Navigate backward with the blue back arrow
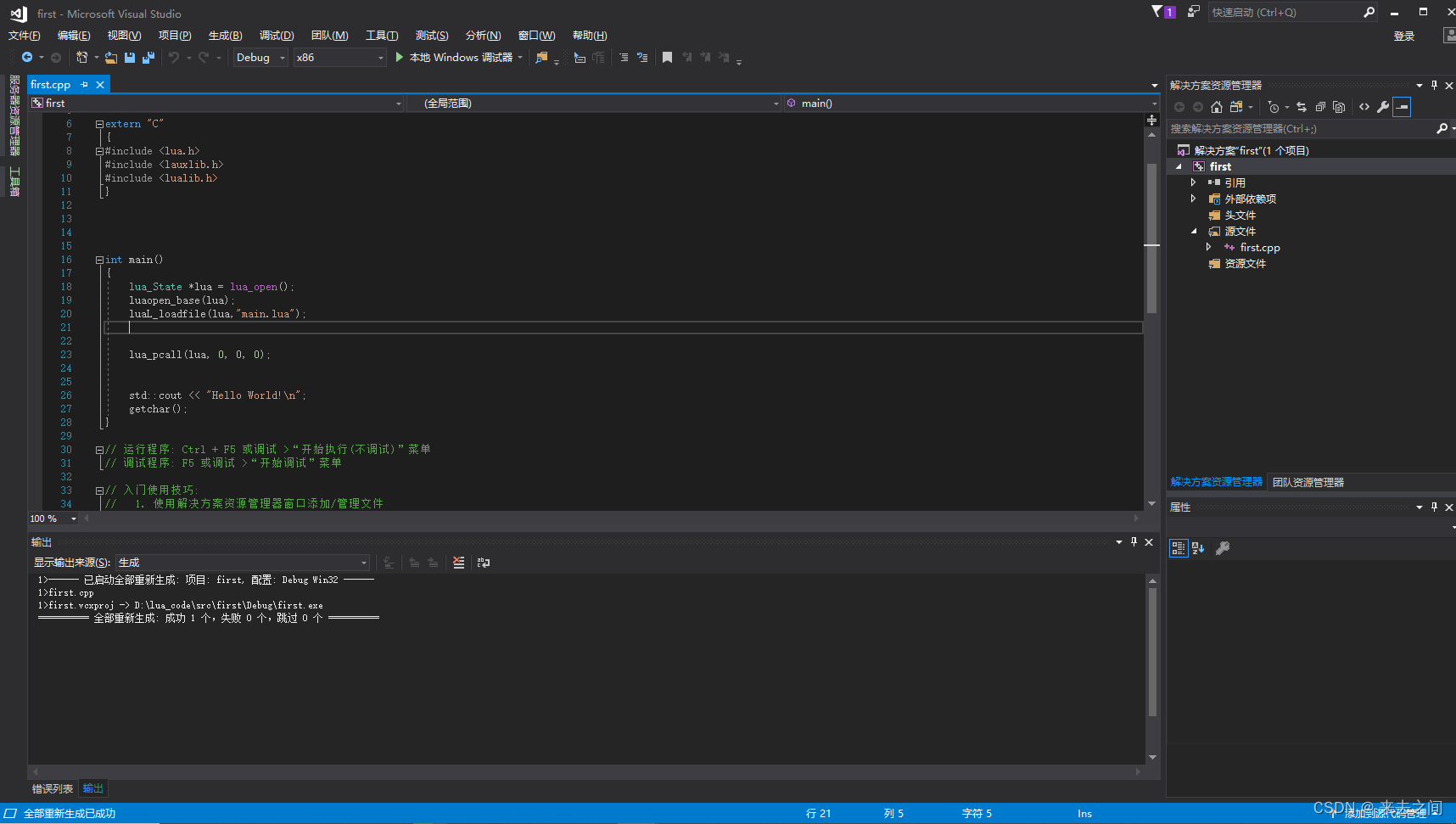Viewport: 1456px width, 824px height. click(x=27, y=58)
